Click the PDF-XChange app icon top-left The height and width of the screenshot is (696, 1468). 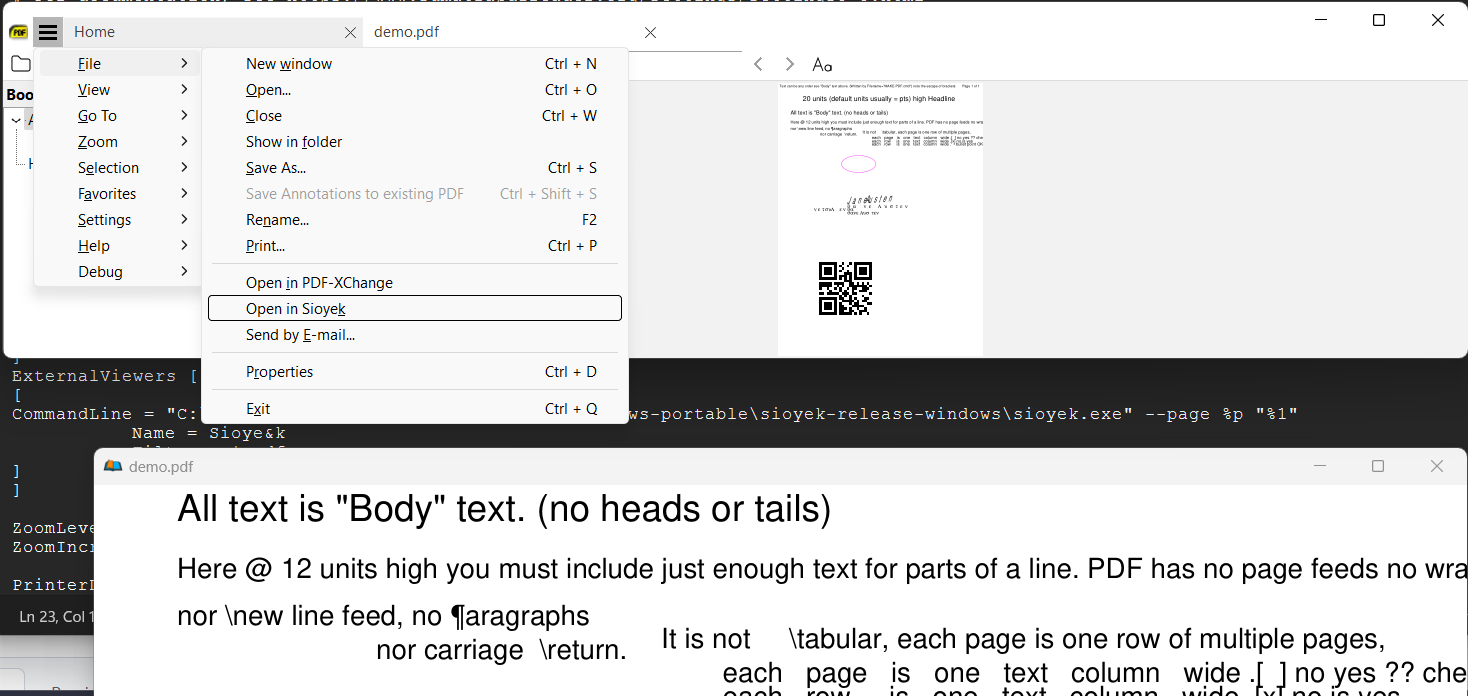(x=18, y=31)
